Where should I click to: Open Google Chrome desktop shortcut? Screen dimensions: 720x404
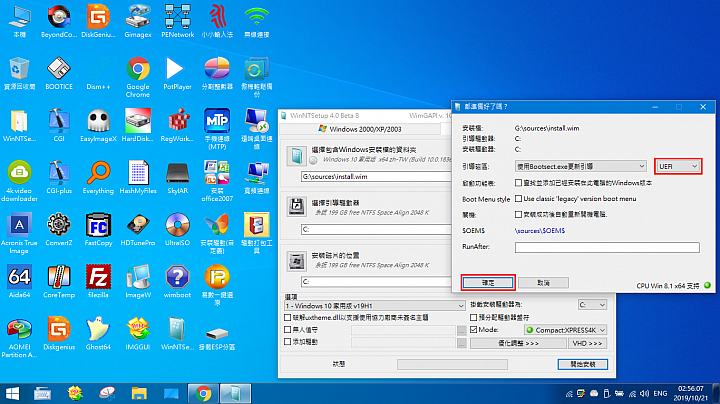138,77
